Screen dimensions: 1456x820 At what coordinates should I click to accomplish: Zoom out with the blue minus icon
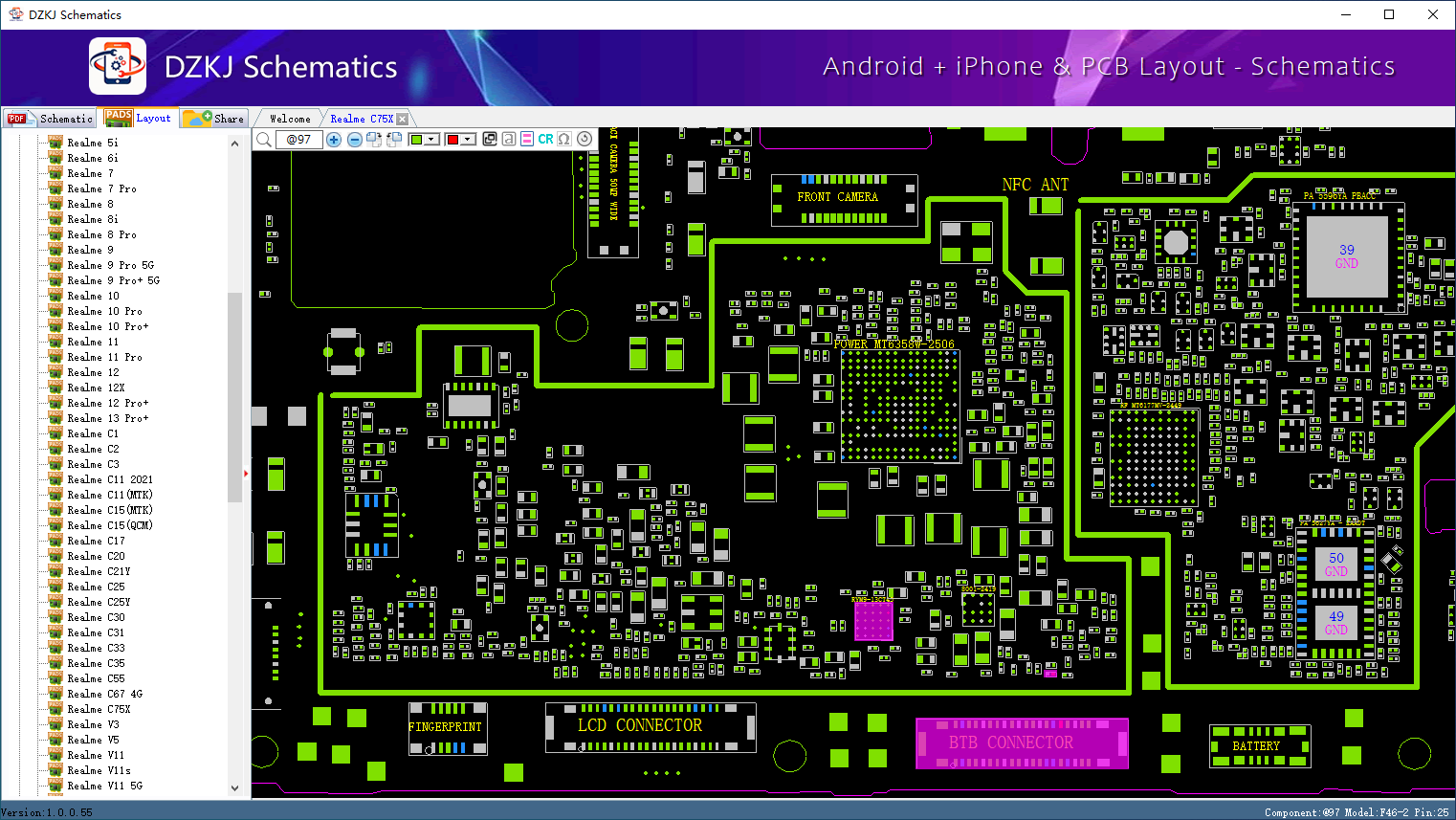click(354, 140)
